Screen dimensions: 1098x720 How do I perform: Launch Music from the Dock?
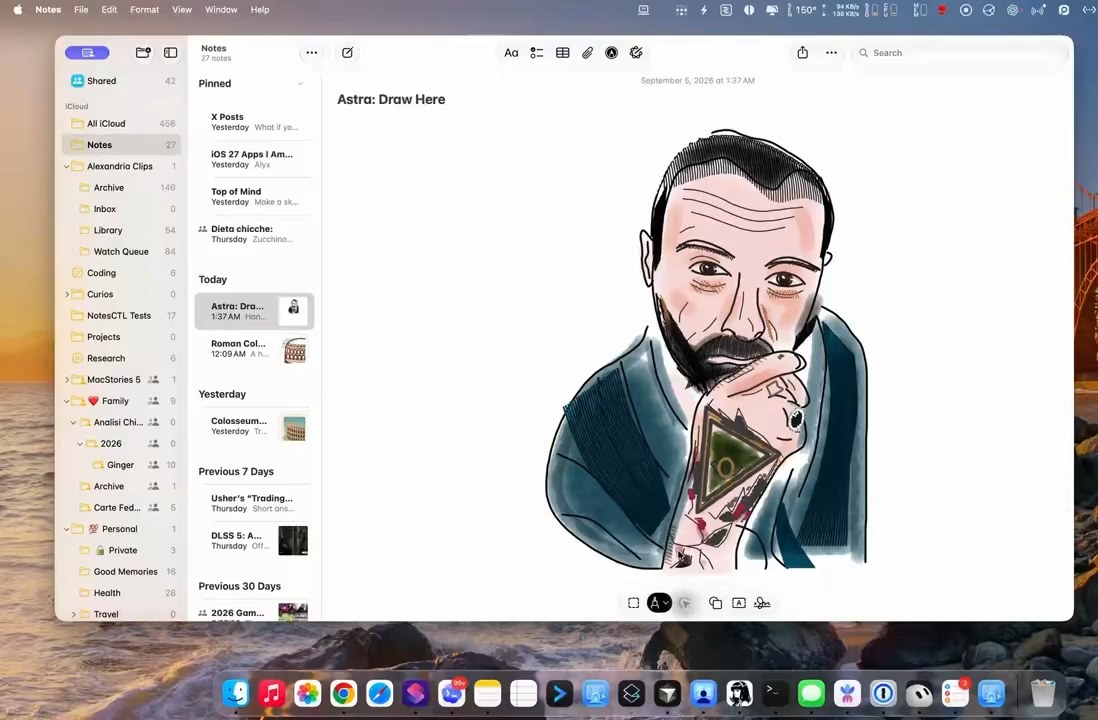tap(272, 694)
